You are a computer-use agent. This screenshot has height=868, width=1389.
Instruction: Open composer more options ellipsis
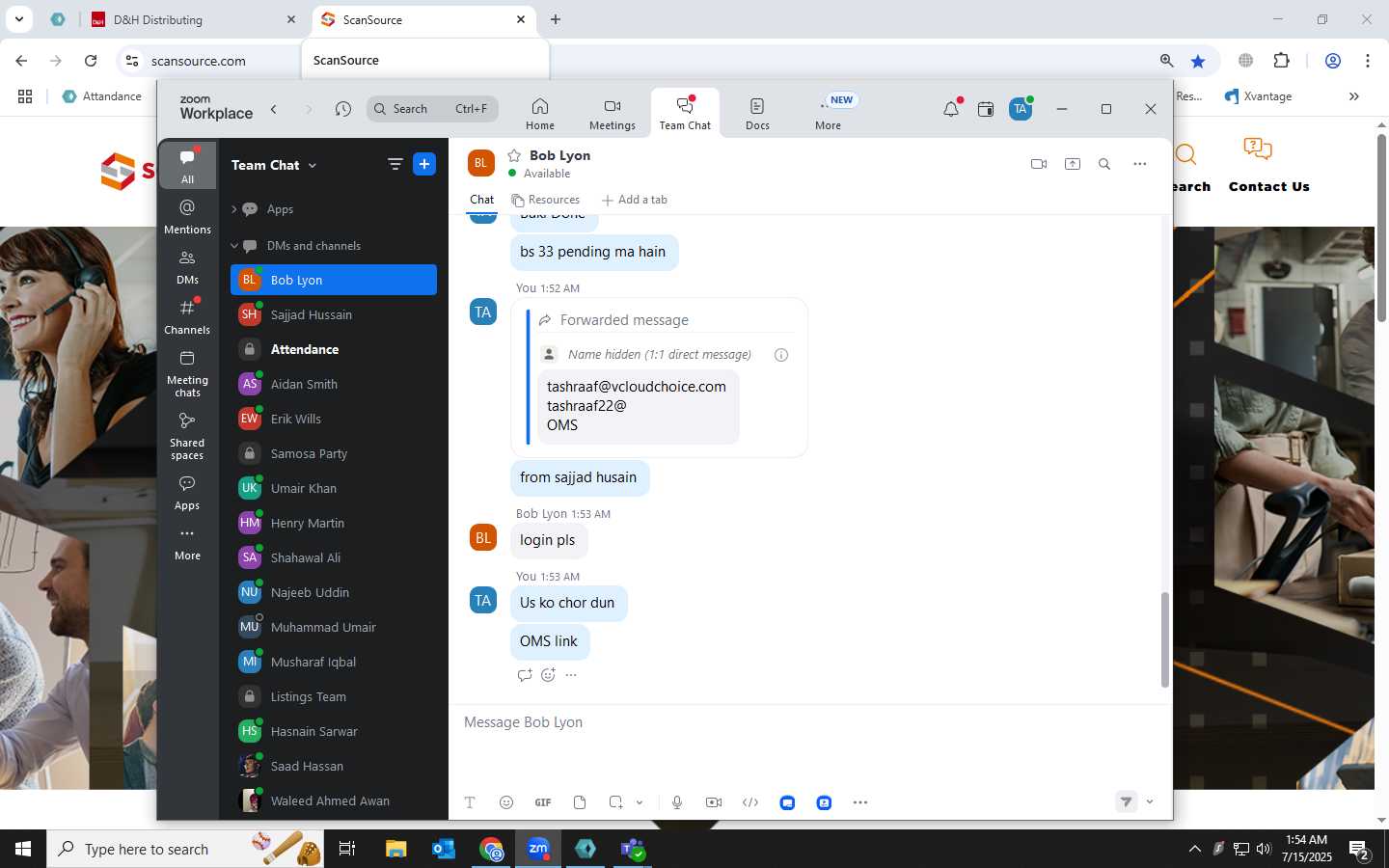[x=860, y=802]
